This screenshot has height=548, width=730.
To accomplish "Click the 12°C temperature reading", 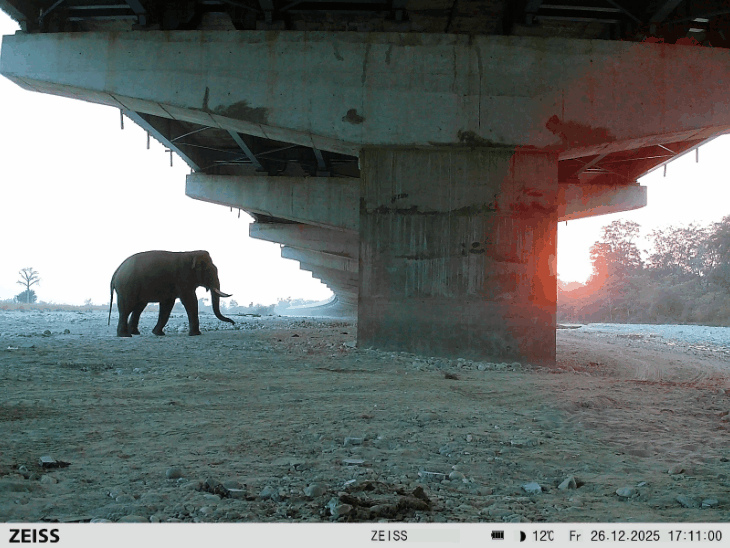I will click(x=543, y=536).
